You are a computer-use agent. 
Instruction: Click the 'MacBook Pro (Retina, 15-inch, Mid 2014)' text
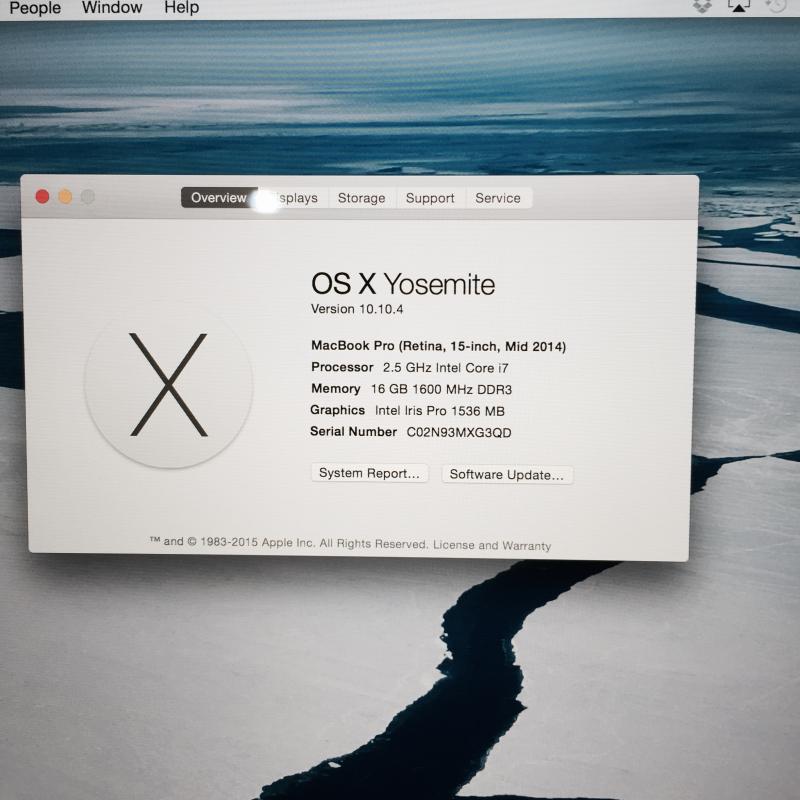(438, 346)
